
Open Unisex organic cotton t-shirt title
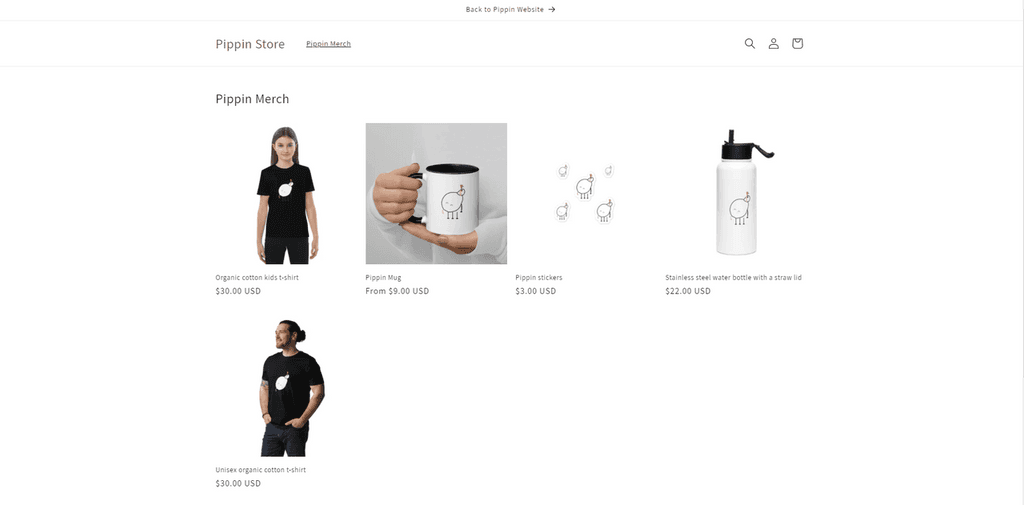click(x=261, y=470)
